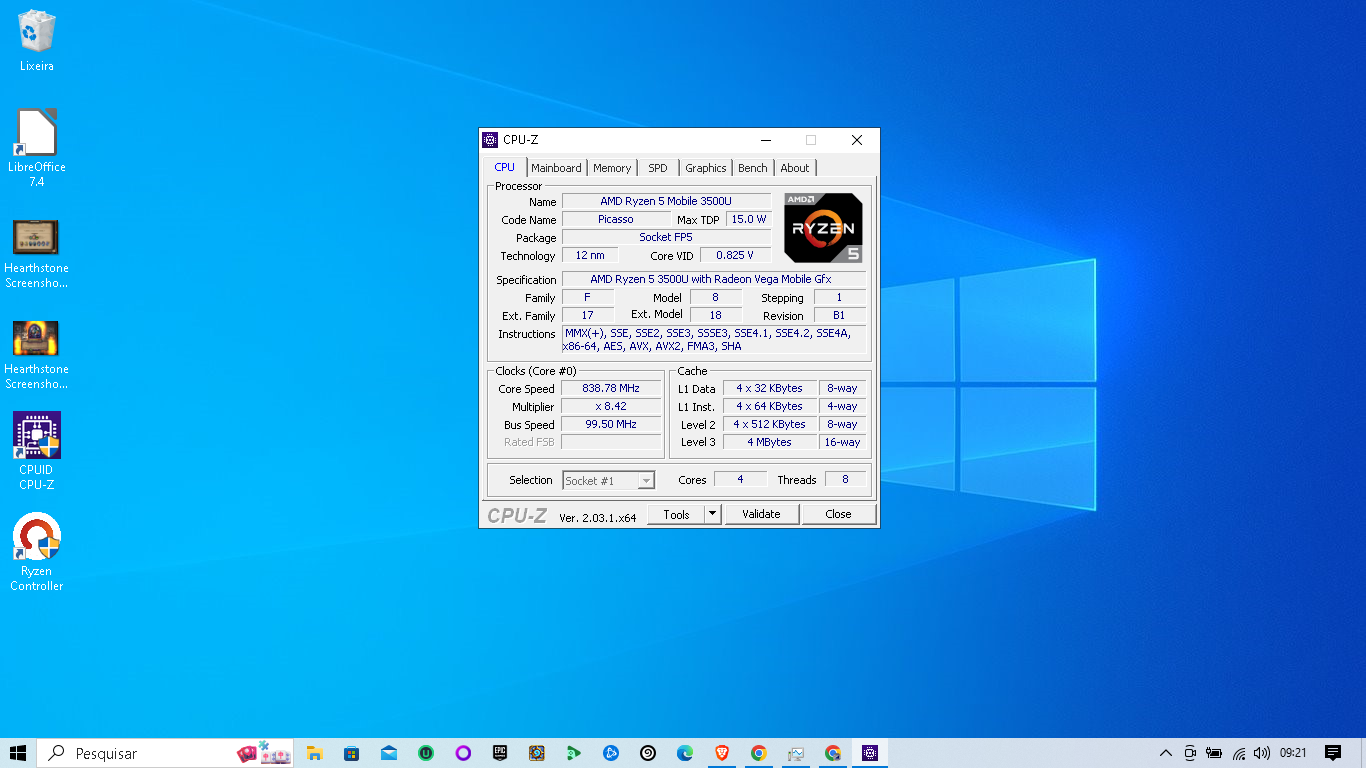Open the LibreOffice 7.4 desktop shortcut
Image resolution: width=1366 pixels, height=768 pixels.
point(37,147)
